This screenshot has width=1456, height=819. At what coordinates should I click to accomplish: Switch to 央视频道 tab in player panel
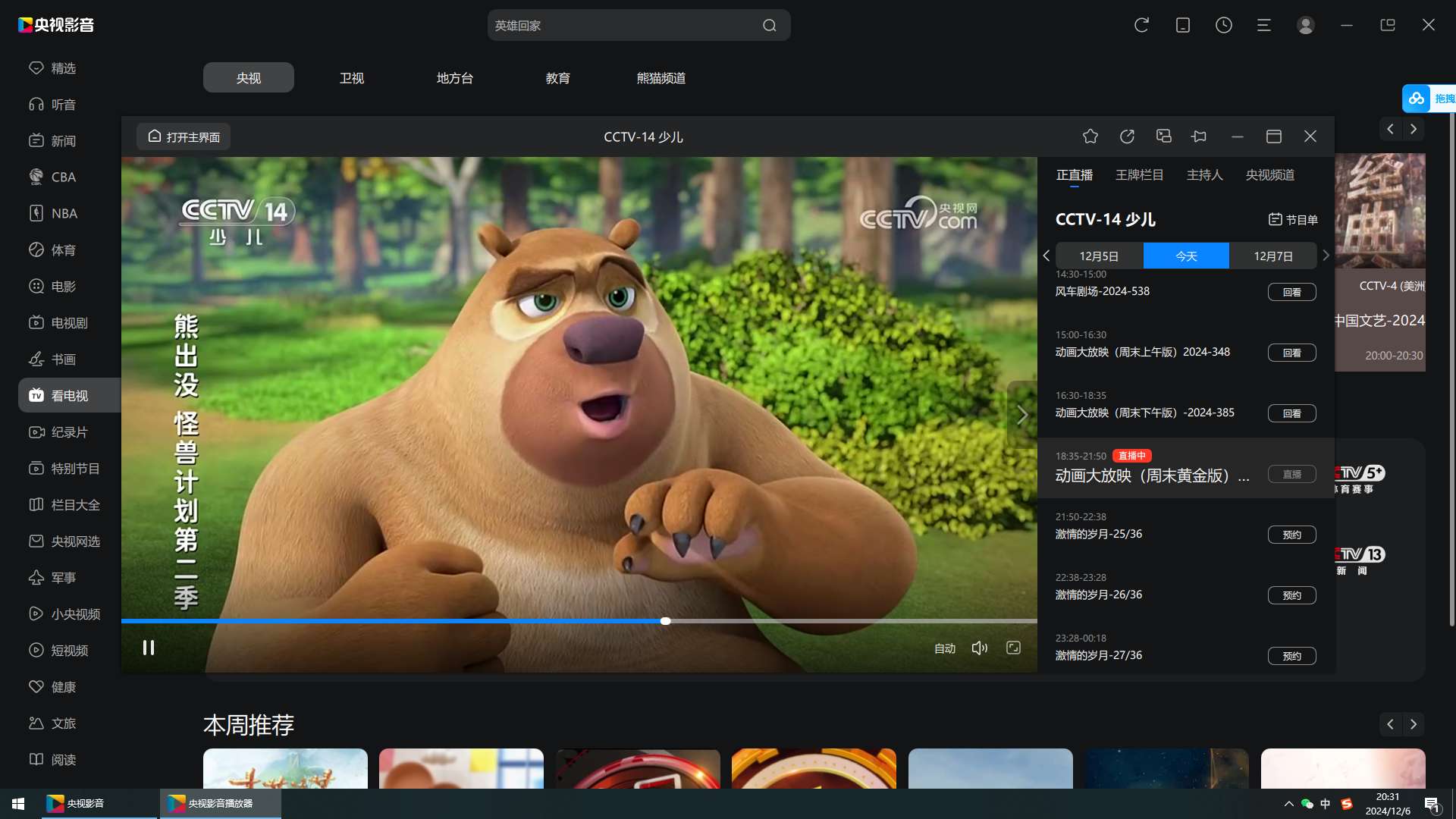(x=1269, y=175)
